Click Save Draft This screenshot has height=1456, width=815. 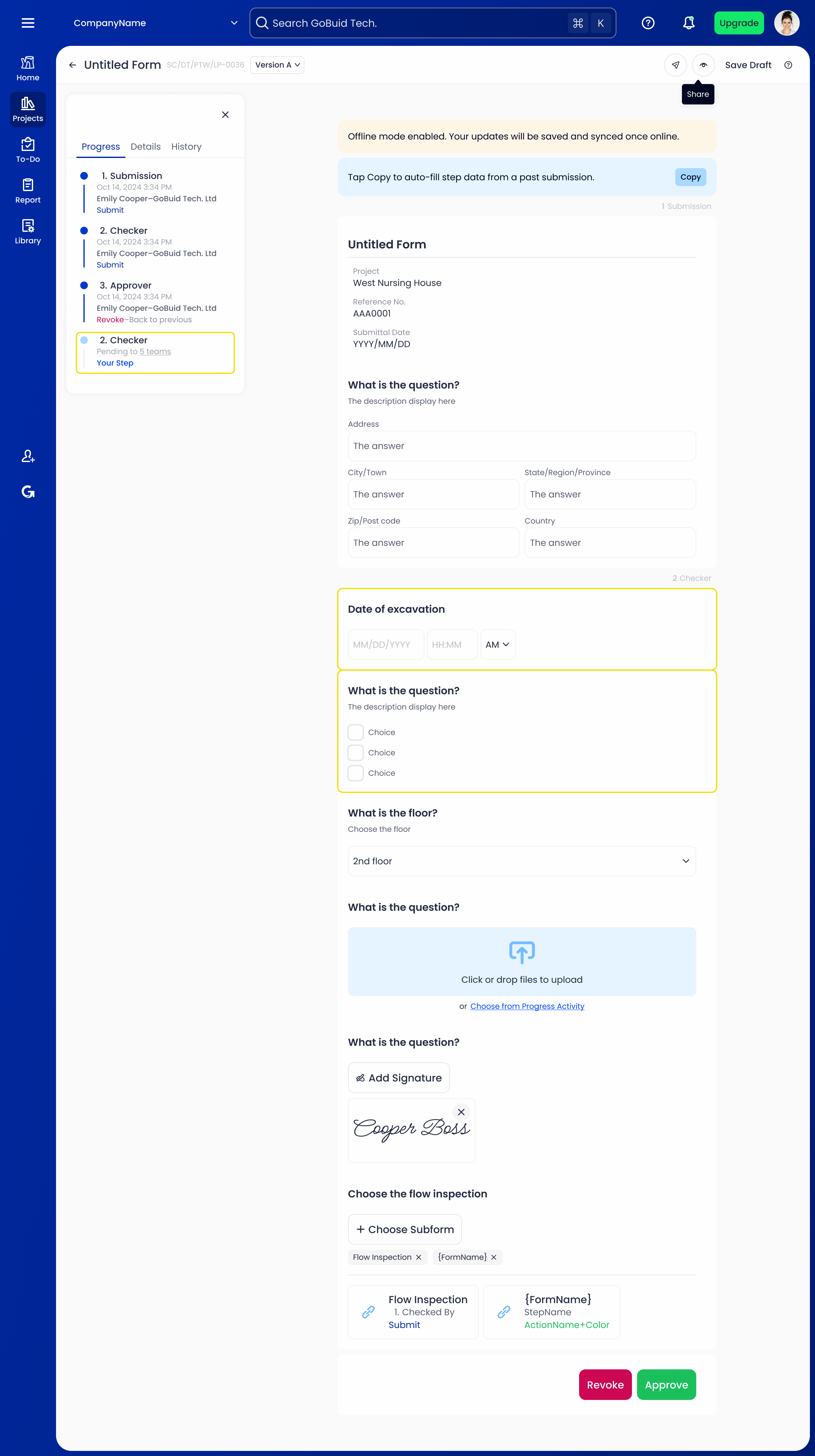[748, 65]
